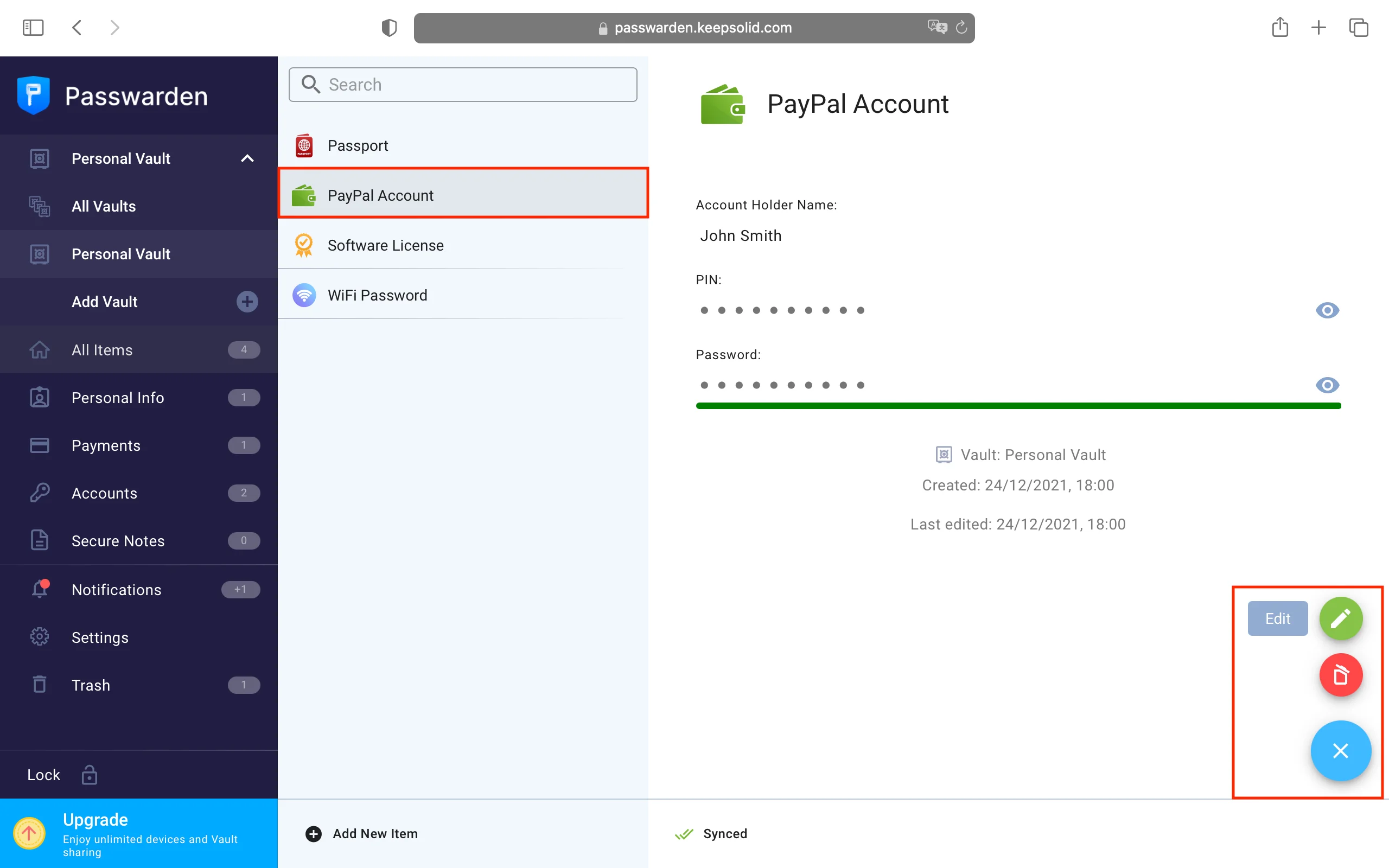This screenshot has width=1389, height=868.
Task: Open Settings from the sidebar
Action: 100,637
